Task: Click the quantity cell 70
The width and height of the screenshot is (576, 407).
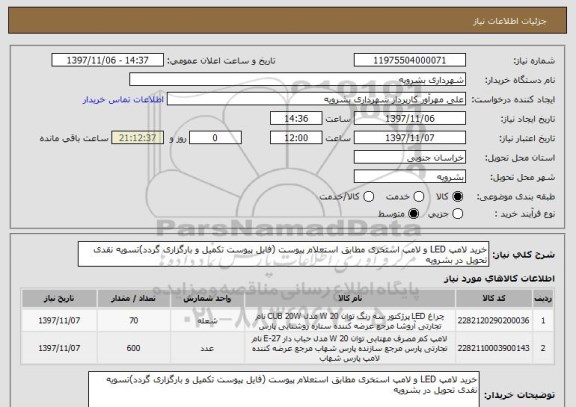Action: pyautogui.click(x=134, y=321)
